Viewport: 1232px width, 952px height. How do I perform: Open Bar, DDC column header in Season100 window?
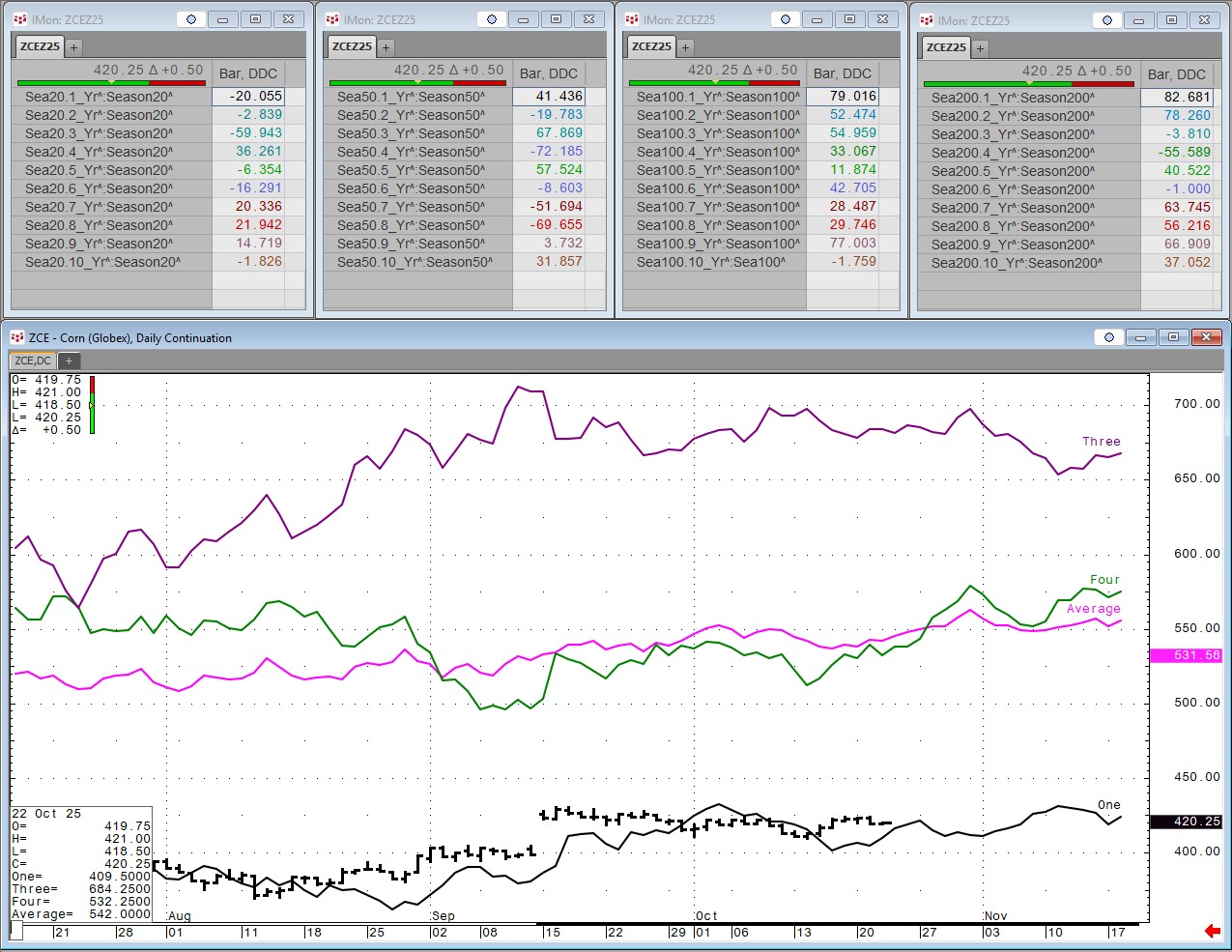click(x=842, y=73)
